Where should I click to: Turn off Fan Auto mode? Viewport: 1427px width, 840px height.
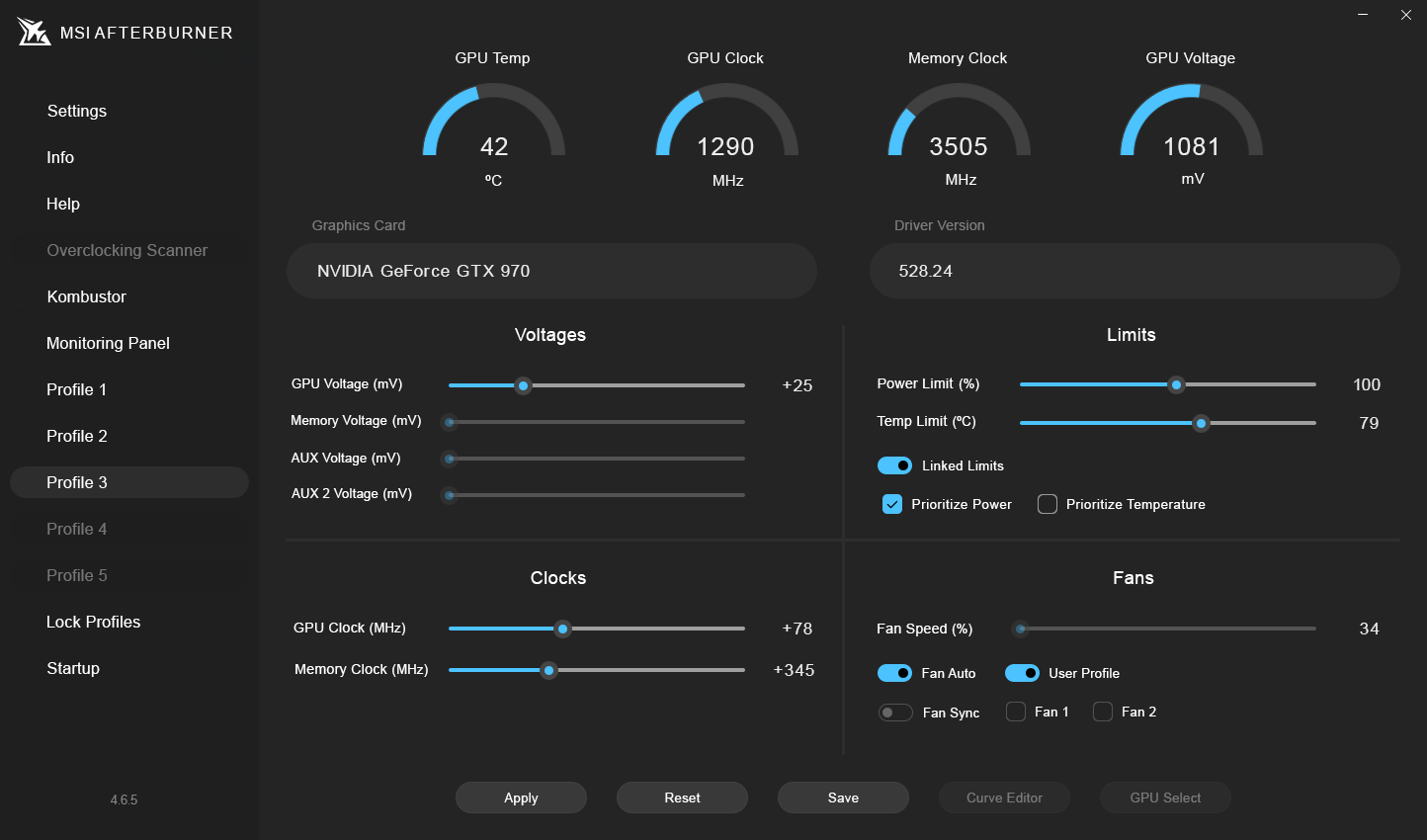(x=894, y=673)
